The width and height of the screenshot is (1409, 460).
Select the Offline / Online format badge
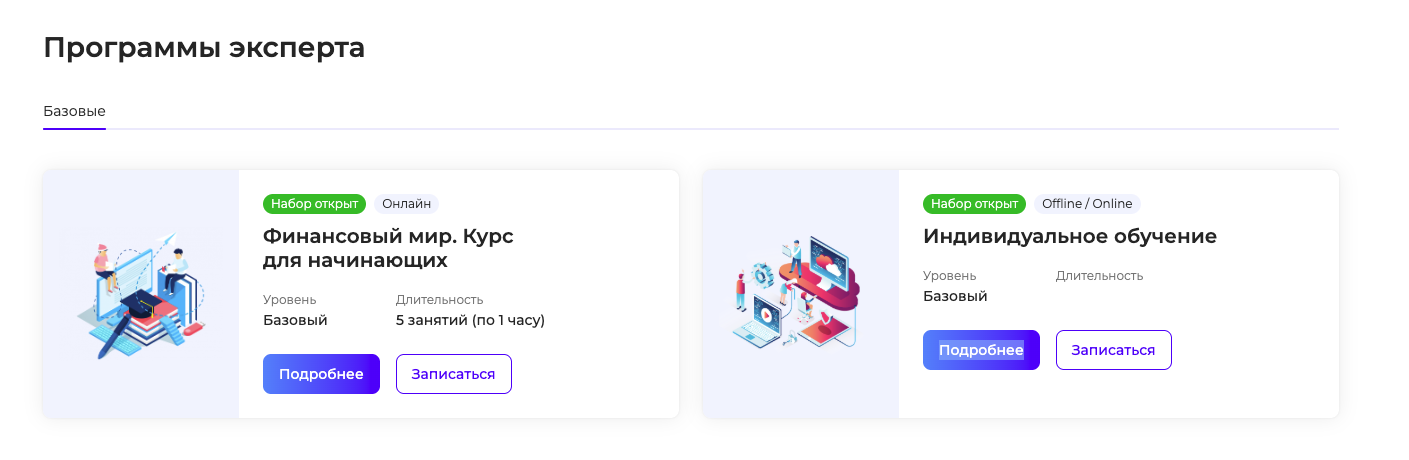1087,204
